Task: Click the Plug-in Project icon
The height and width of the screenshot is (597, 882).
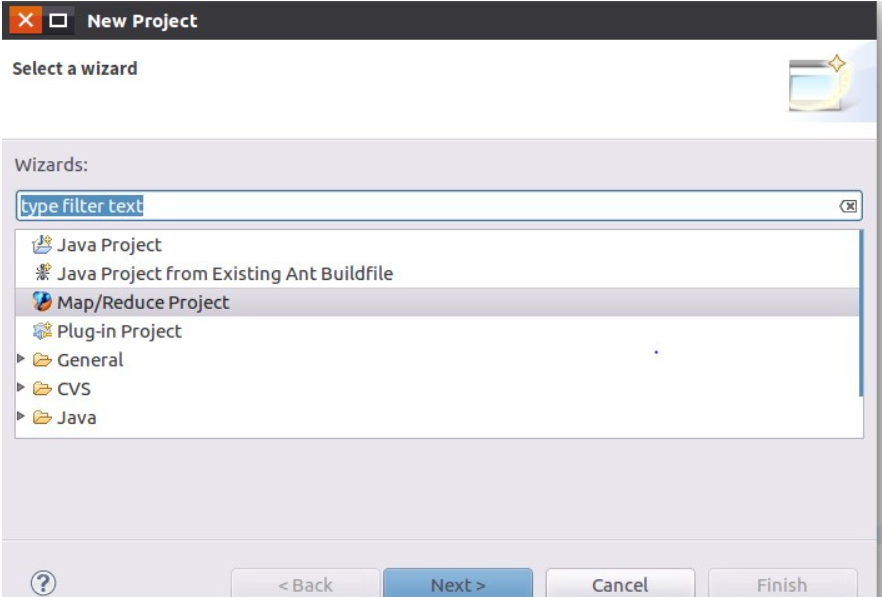Action: pos(41,331)
